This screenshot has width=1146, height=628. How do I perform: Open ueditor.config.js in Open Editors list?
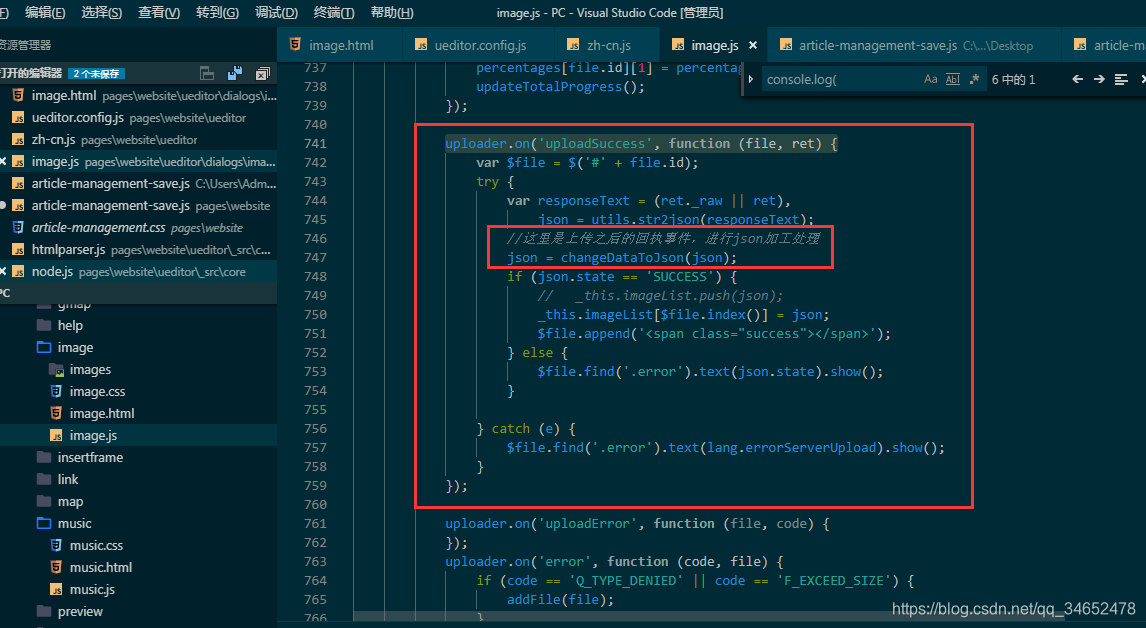(138, 117)
